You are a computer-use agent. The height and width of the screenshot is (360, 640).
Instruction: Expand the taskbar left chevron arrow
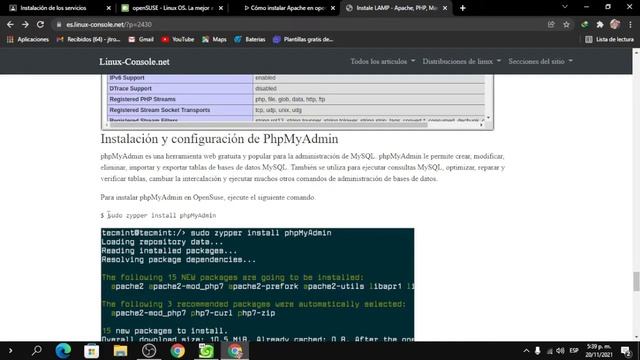point(10,351)
